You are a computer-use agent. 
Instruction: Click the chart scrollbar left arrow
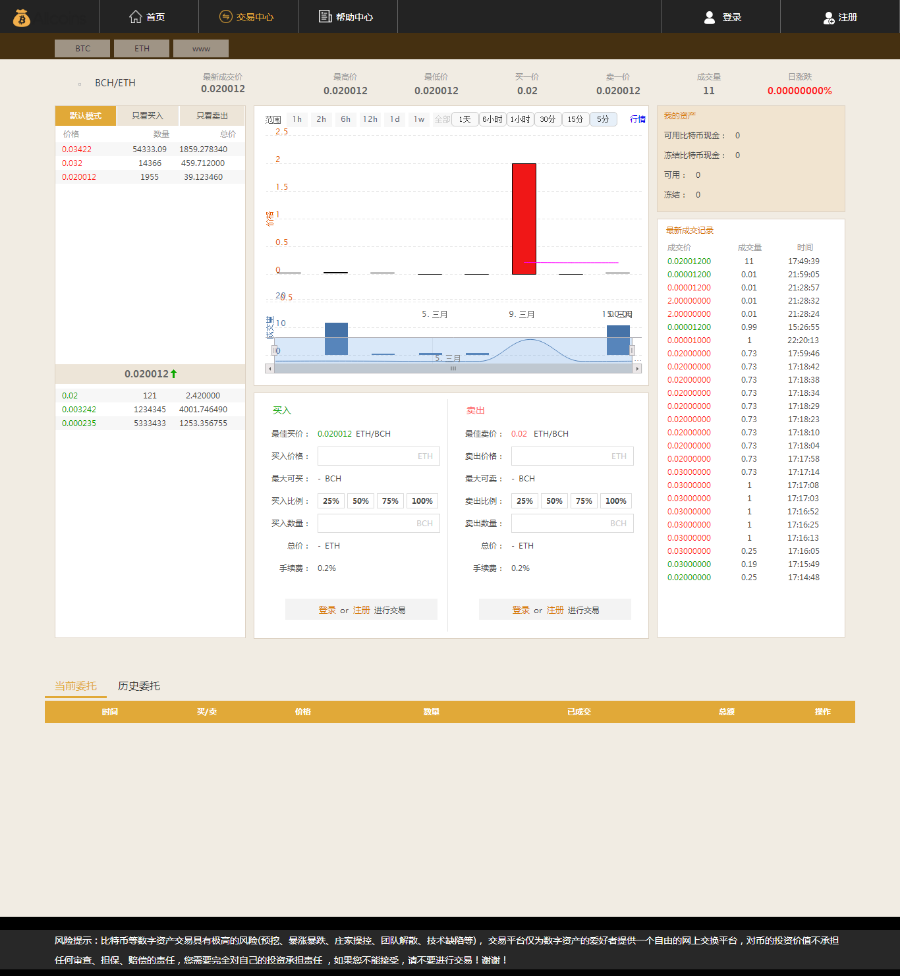click(x=270, y=368)
